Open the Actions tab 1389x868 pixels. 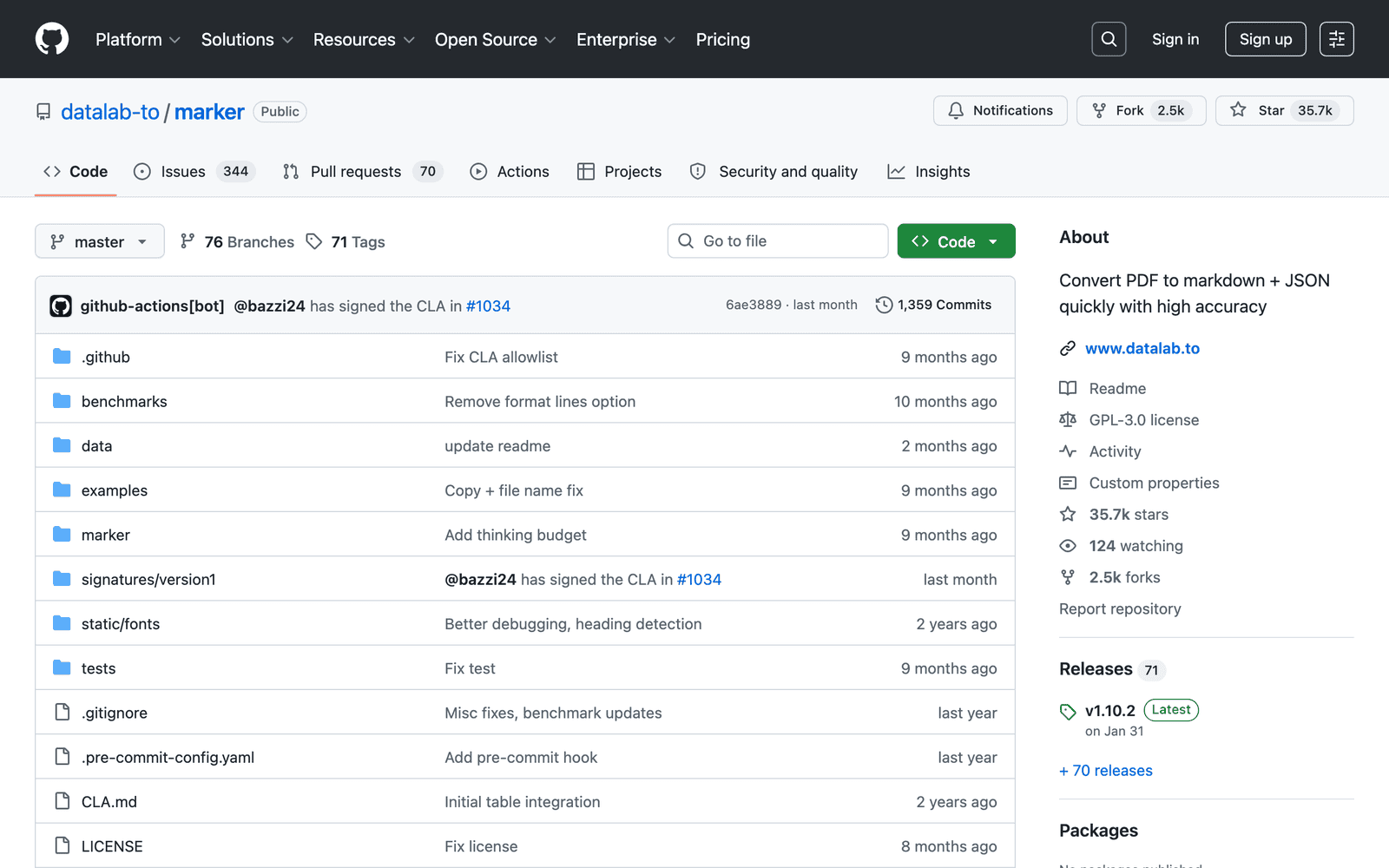[x=510, y=172]
